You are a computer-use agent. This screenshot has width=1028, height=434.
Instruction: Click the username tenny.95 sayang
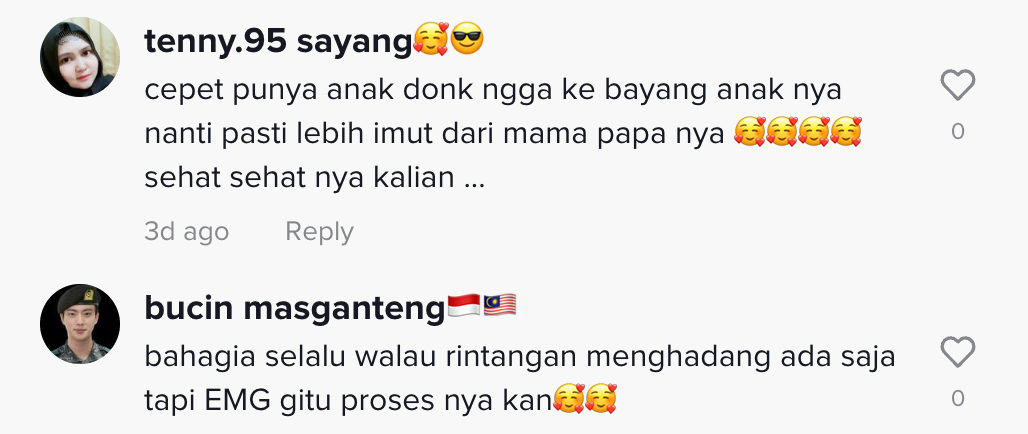(x=278, y=42)
